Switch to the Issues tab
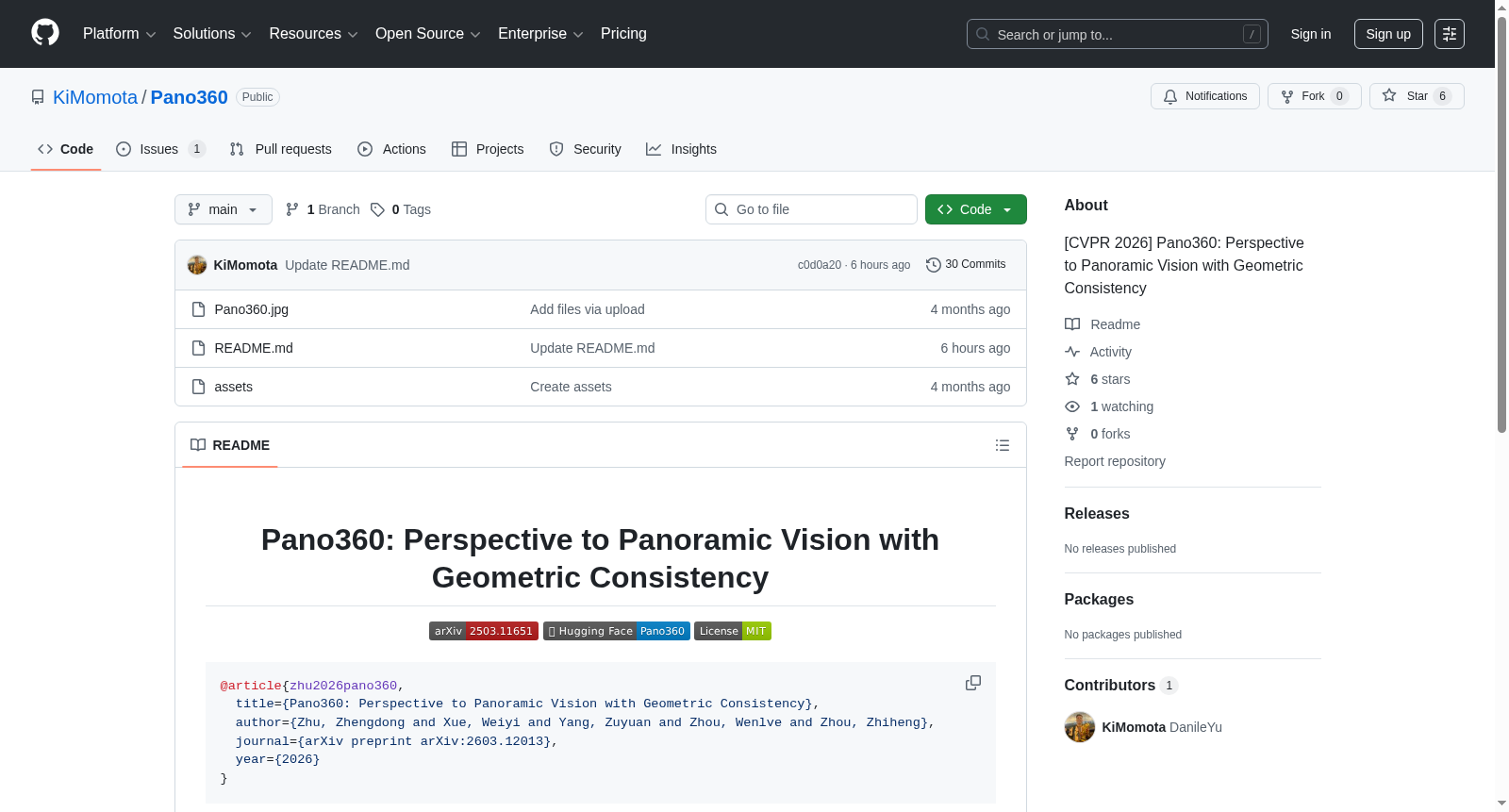The image size is (1509, 812). pos(160,149)
